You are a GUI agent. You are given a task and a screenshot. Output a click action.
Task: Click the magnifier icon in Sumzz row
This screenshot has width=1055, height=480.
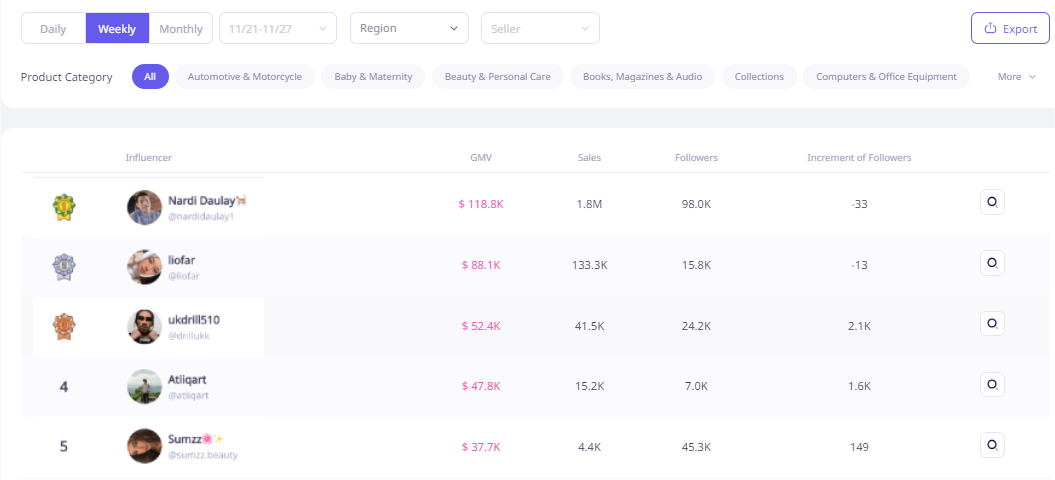tap(992, 444)
